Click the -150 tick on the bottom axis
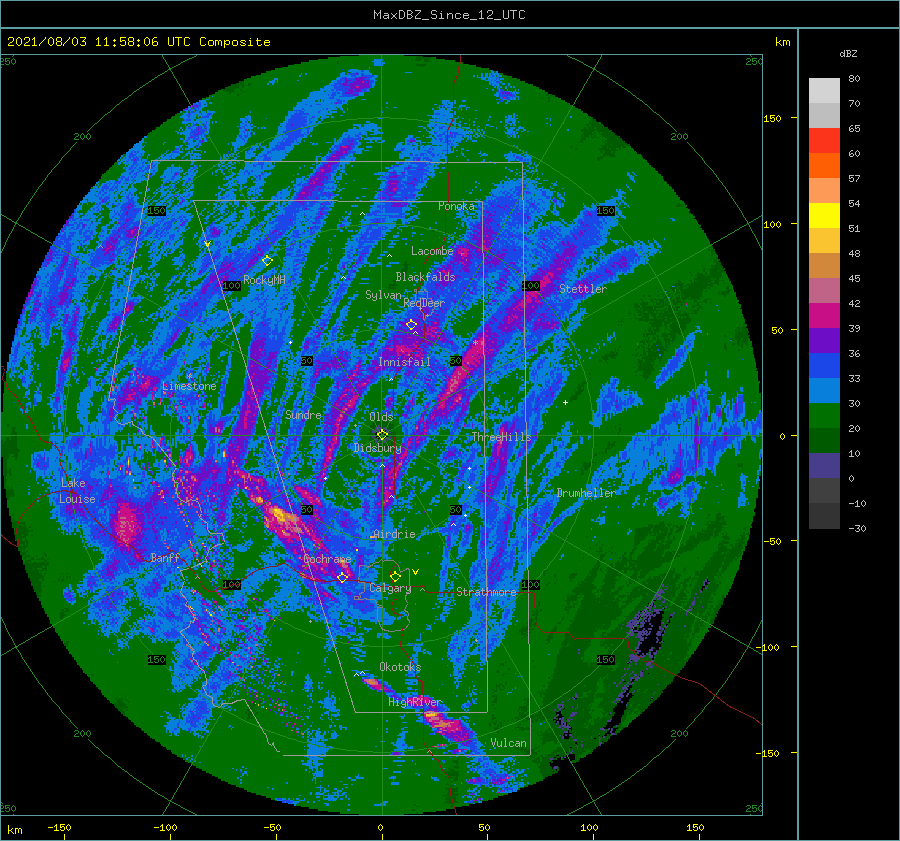 tap(59, 827)
